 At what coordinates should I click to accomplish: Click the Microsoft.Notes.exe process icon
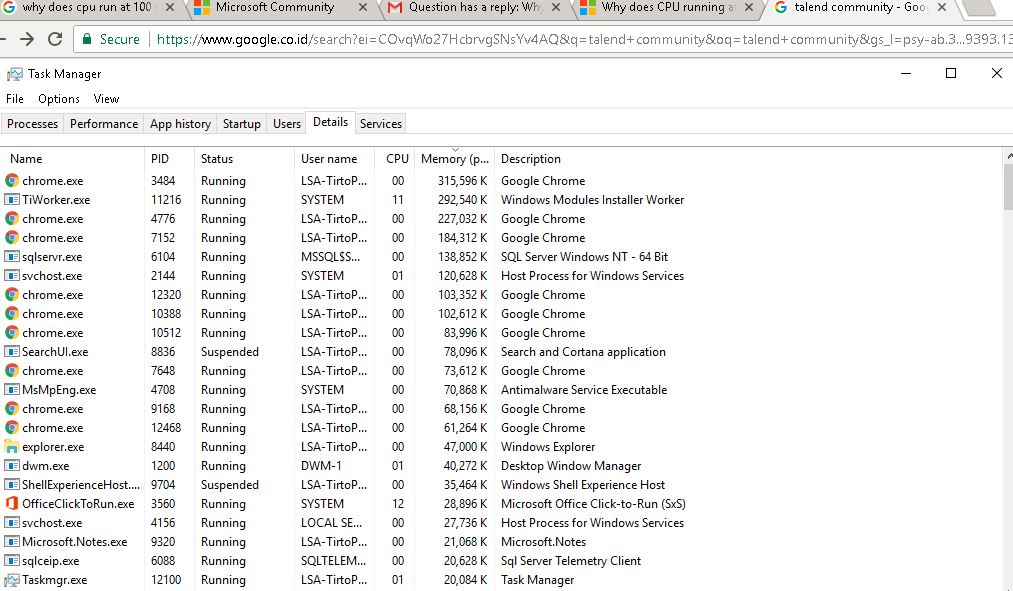12,542
